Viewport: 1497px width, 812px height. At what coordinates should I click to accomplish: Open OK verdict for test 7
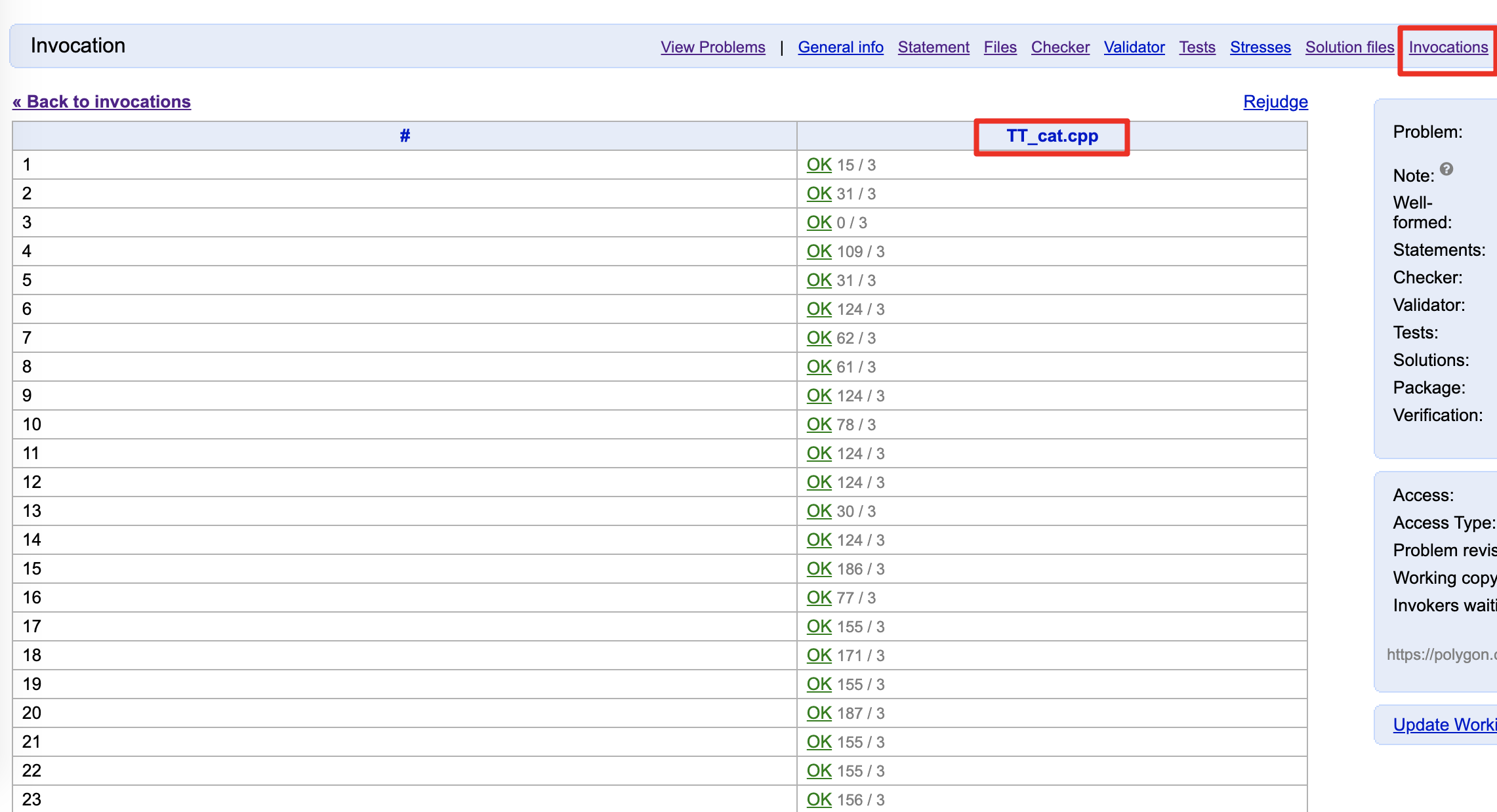point(819,338)
